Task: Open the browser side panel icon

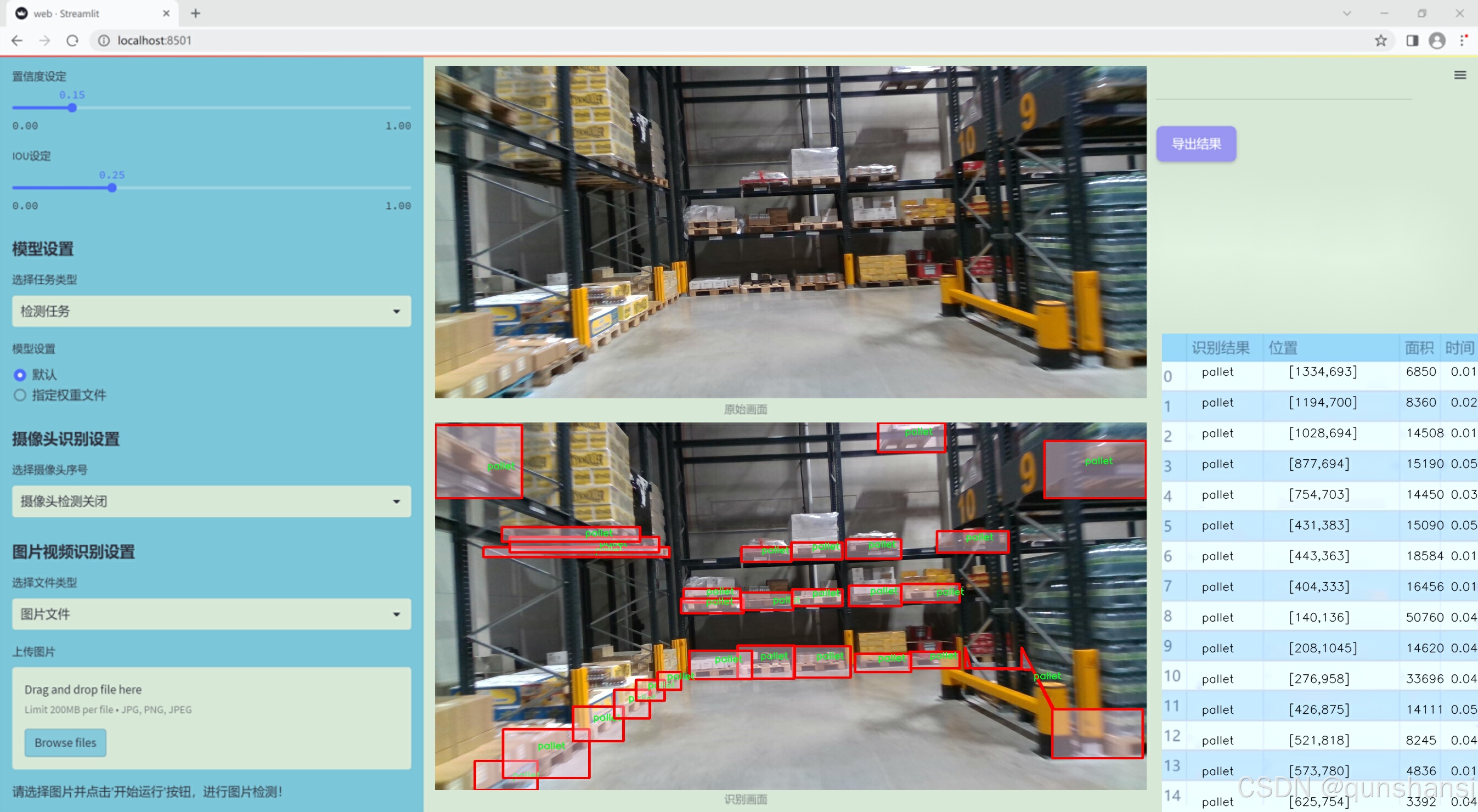Action: 1412,41
